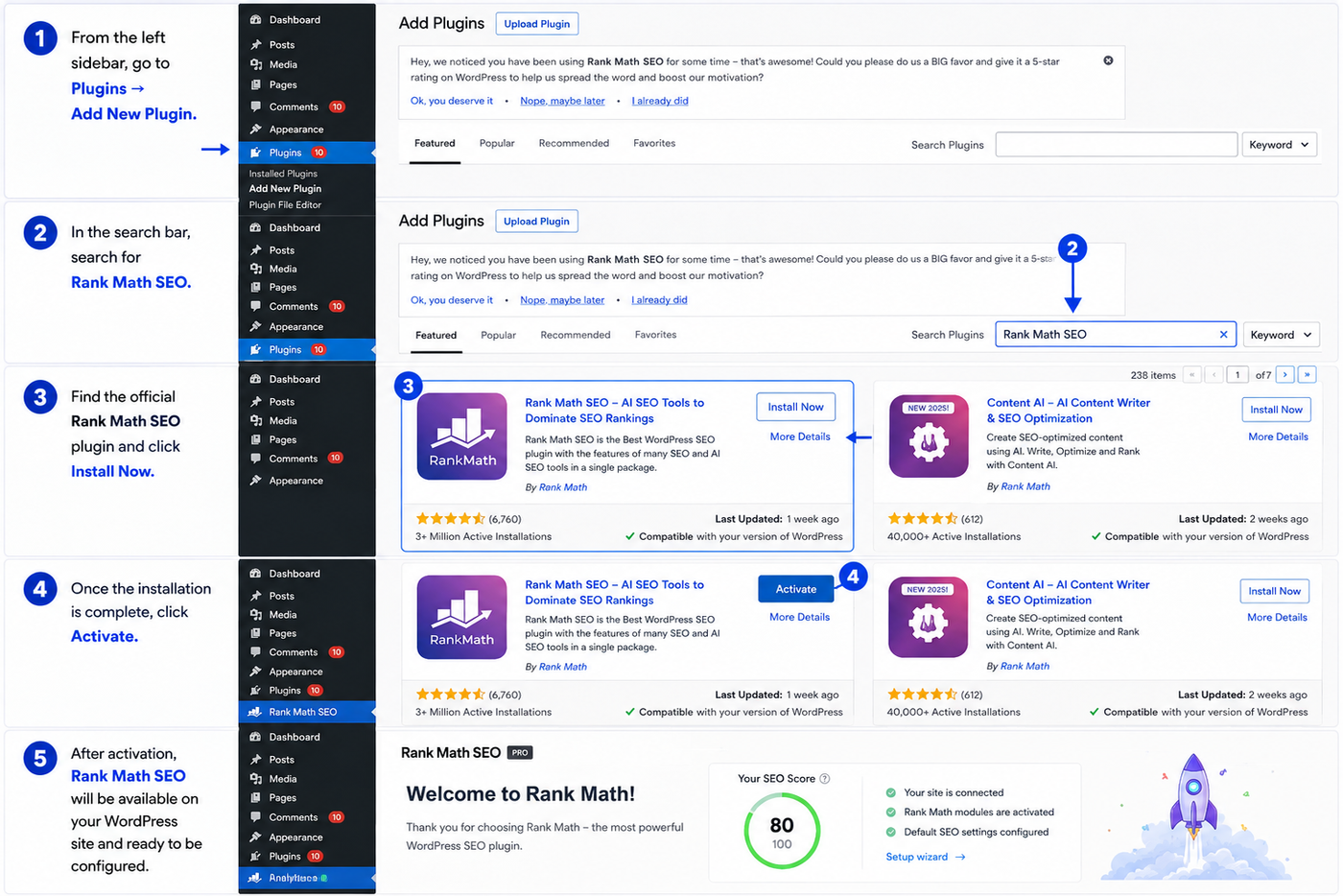
Task: Open Favorites tab beside the Rank Math SEO search query
Action: pyautogui.click(x=655, y=336)
